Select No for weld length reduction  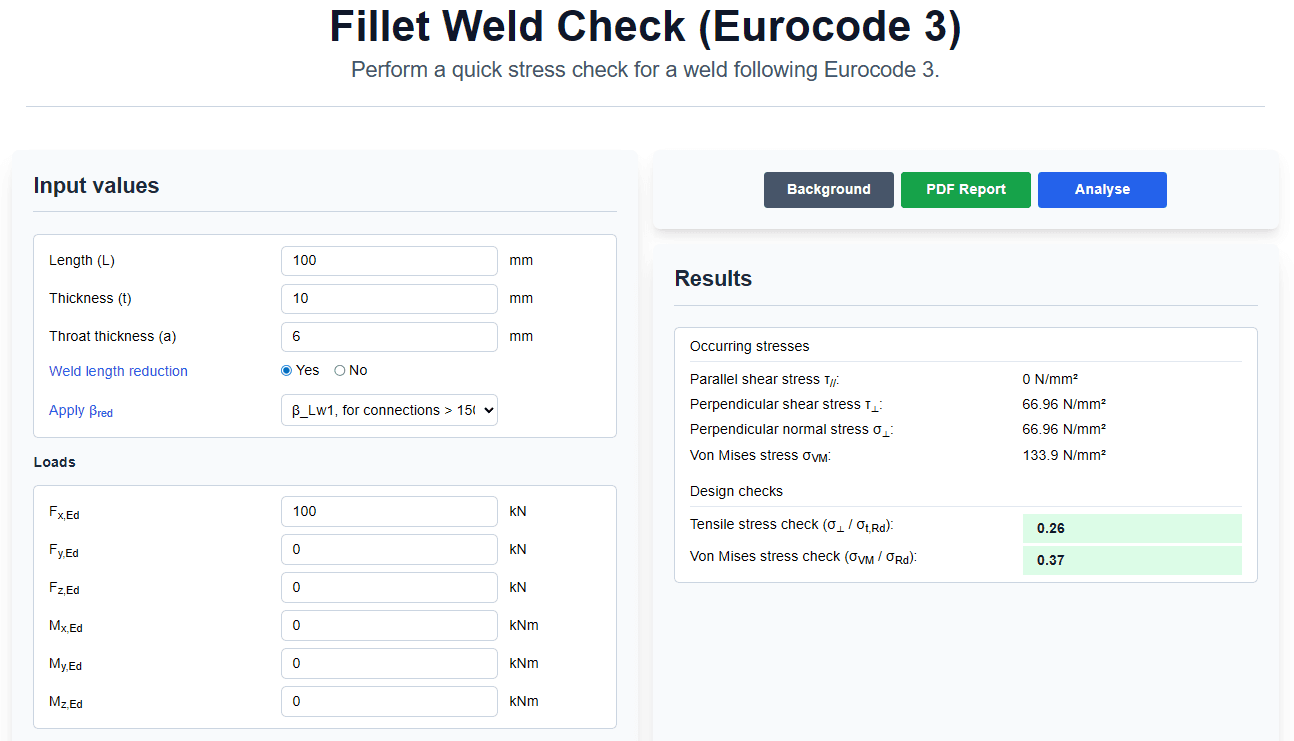click(x=340, y=371)
